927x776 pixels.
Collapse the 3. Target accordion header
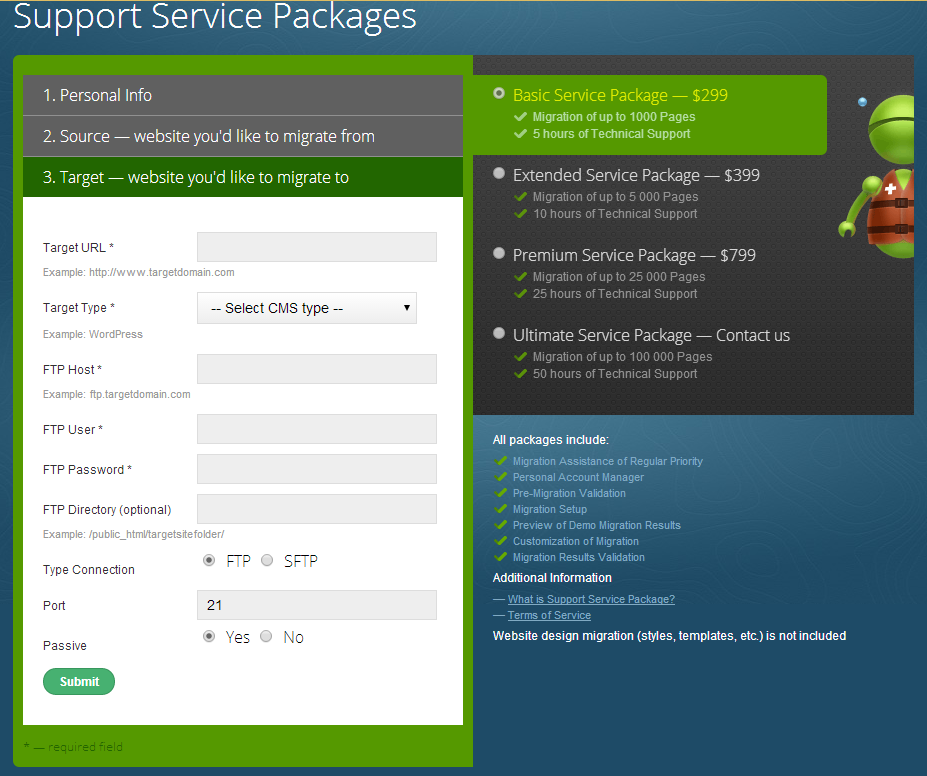point(243,177)
